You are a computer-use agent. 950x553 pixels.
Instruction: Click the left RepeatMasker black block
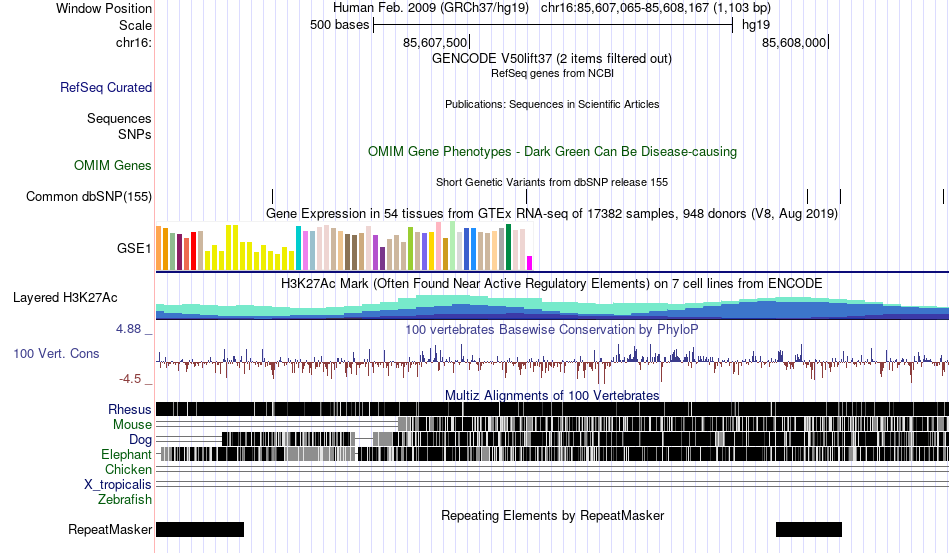click(200, 529)
